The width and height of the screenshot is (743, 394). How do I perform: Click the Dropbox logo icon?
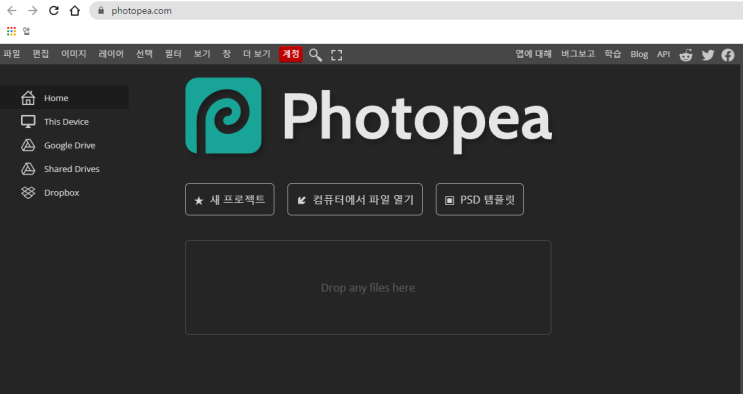(x=28, y=192)
